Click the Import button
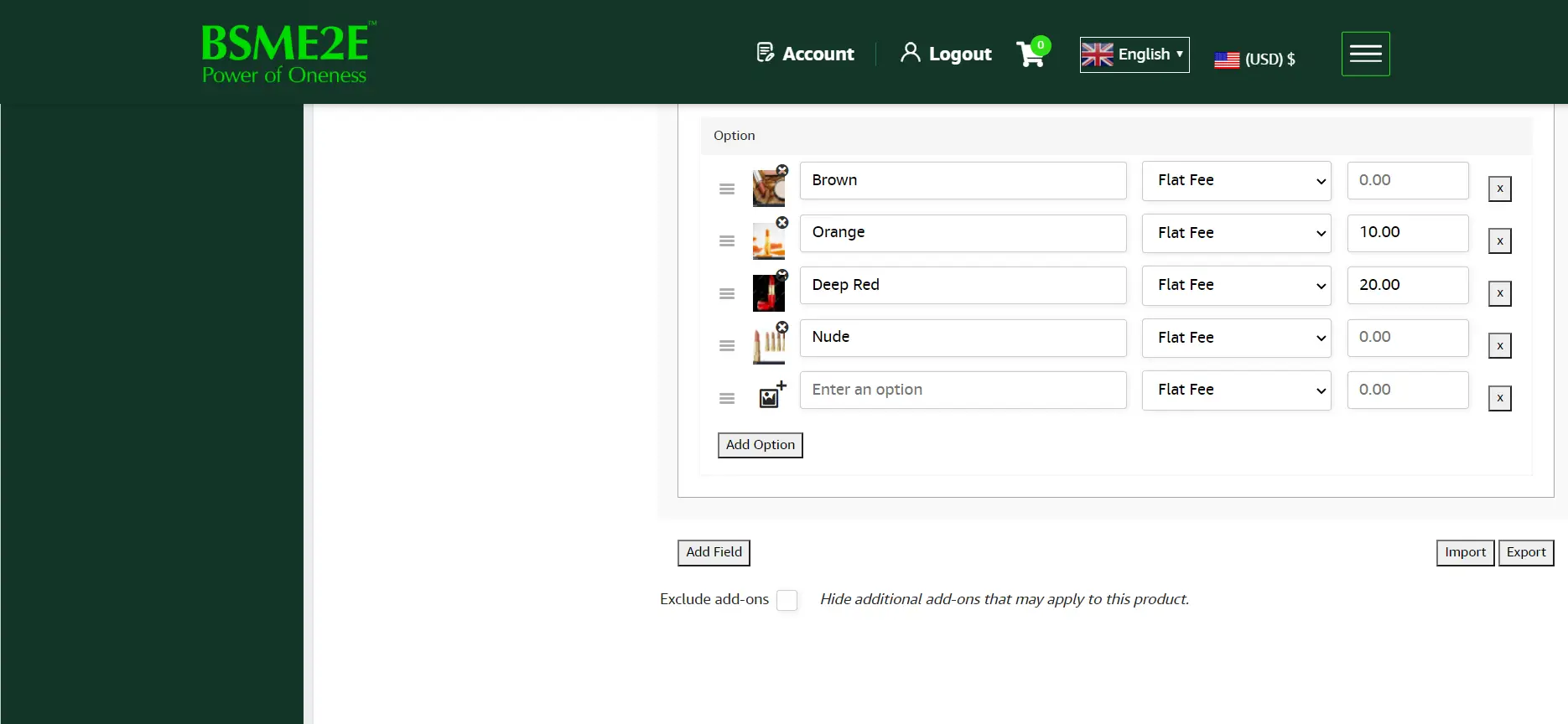Image resolution: width=1568 pixels, height=724 pixels. 1465,552
